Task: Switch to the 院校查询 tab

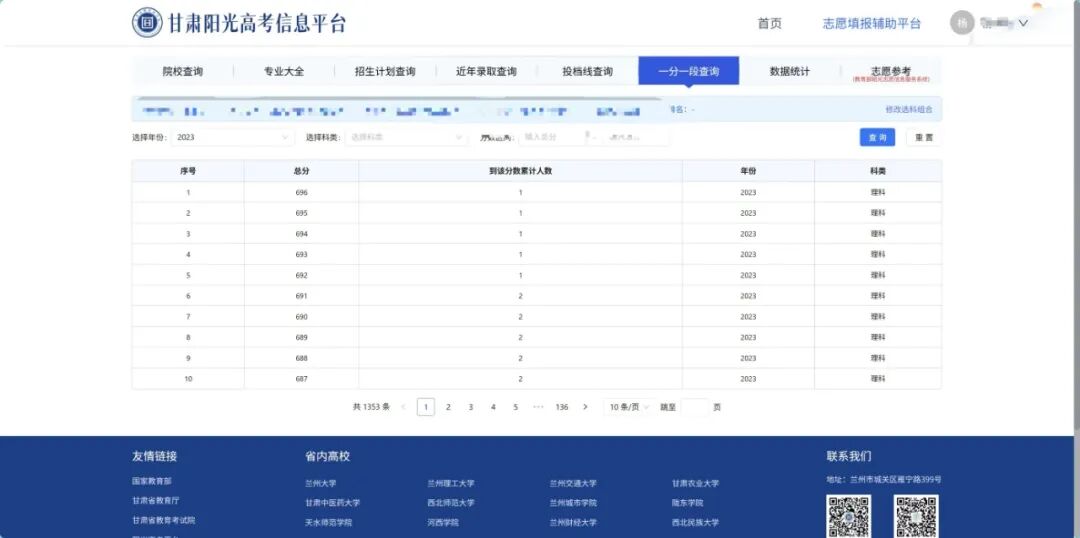Action: (x=183, y=71)
